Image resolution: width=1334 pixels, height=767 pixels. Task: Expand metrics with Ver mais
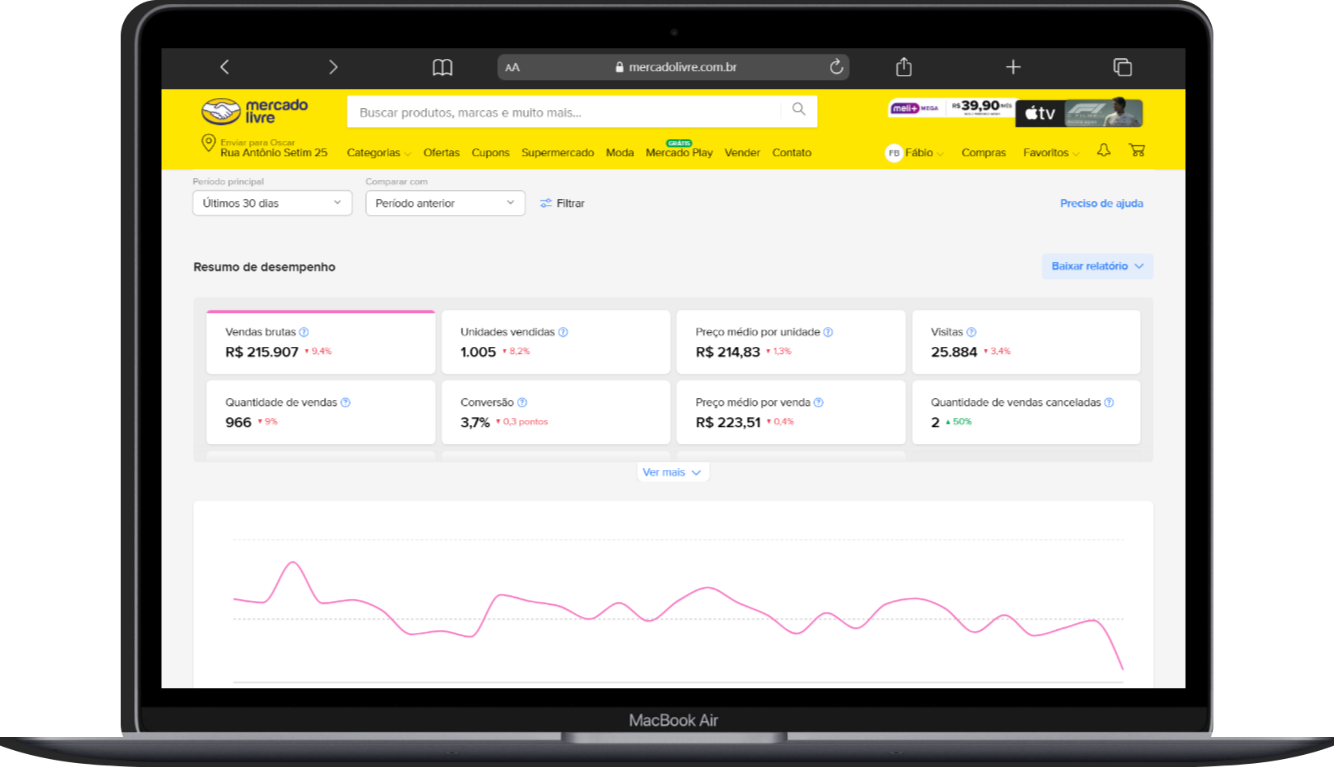point(672,472)
